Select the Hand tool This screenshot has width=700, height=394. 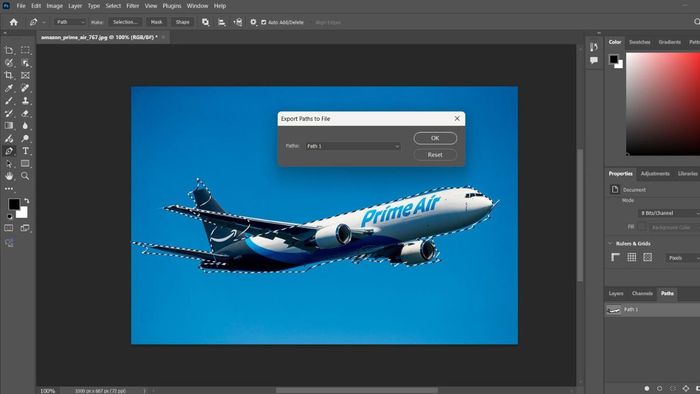tap(8, 176)
